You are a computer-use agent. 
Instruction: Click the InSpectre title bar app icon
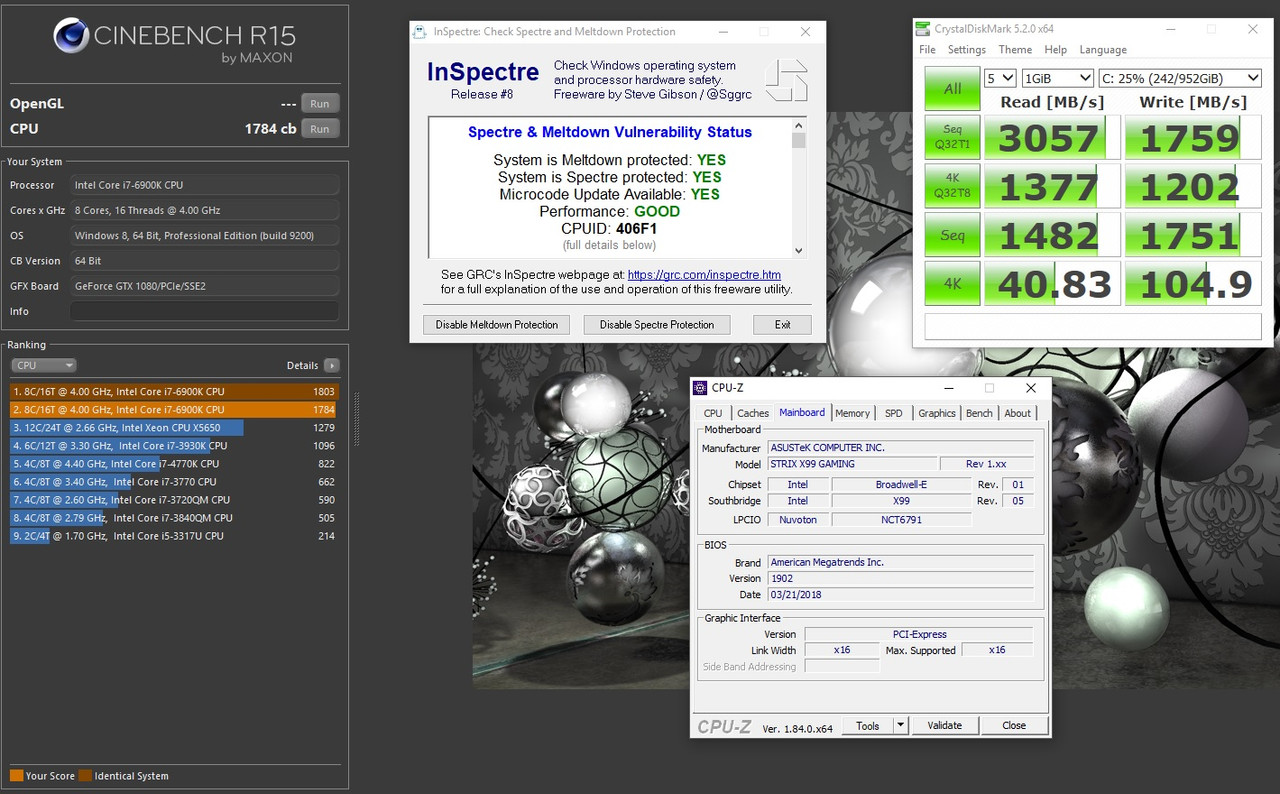(421, 31)
